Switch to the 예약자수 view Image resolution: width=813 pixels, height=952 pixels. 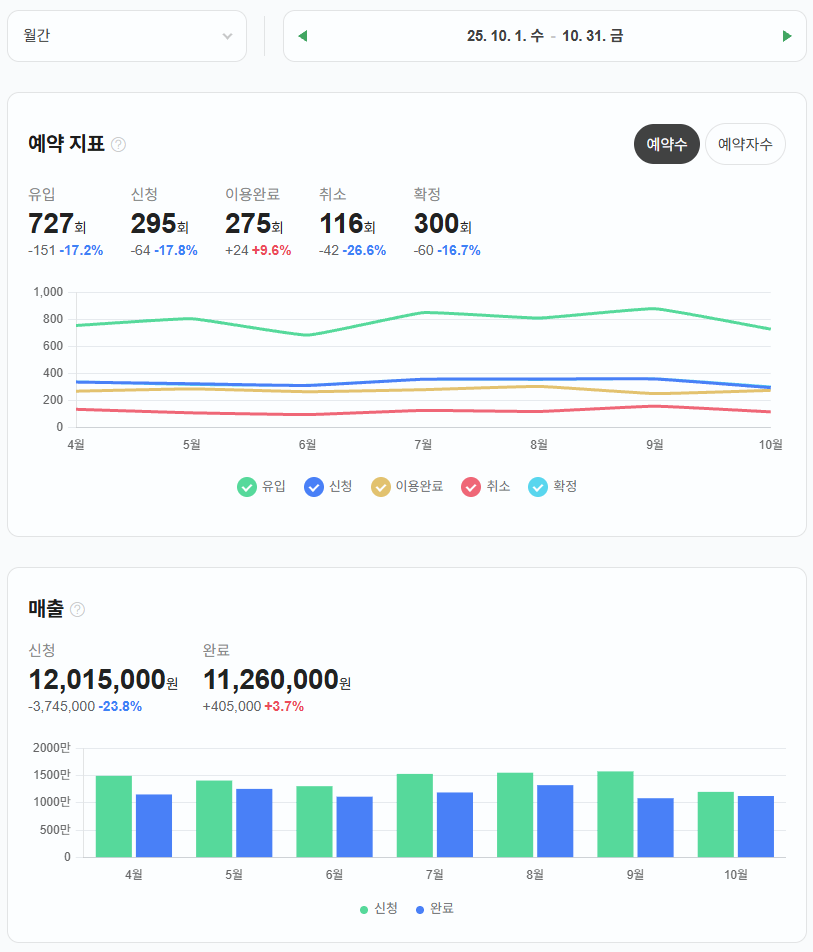coord(745,143)
